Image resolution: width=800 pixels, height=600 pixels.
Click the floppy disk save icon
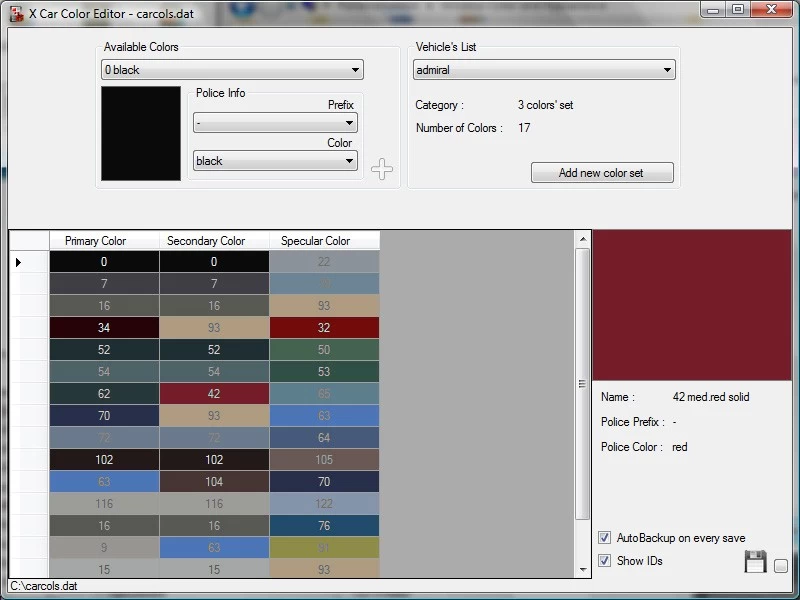755,562
